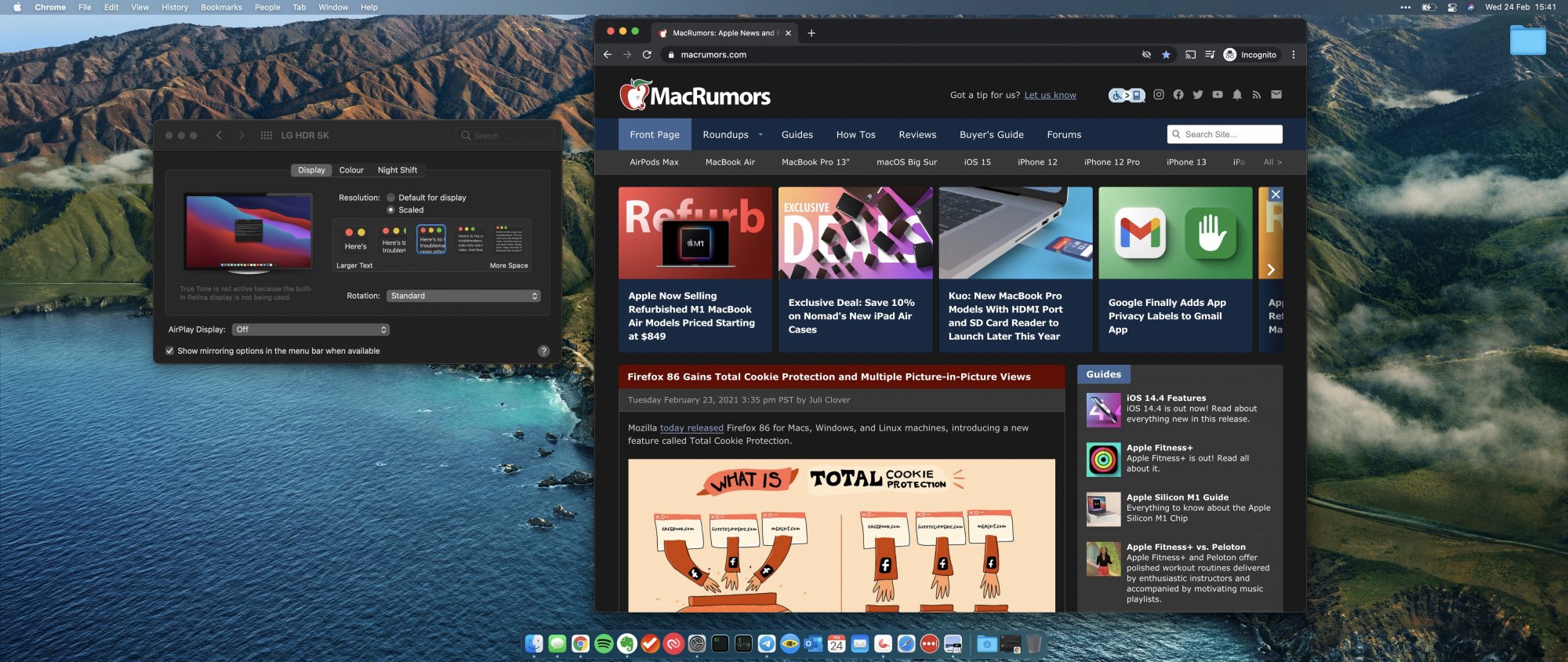
Task: Click the email envelope icon on MacRumors header
Action: click(x=1276, y=95)
